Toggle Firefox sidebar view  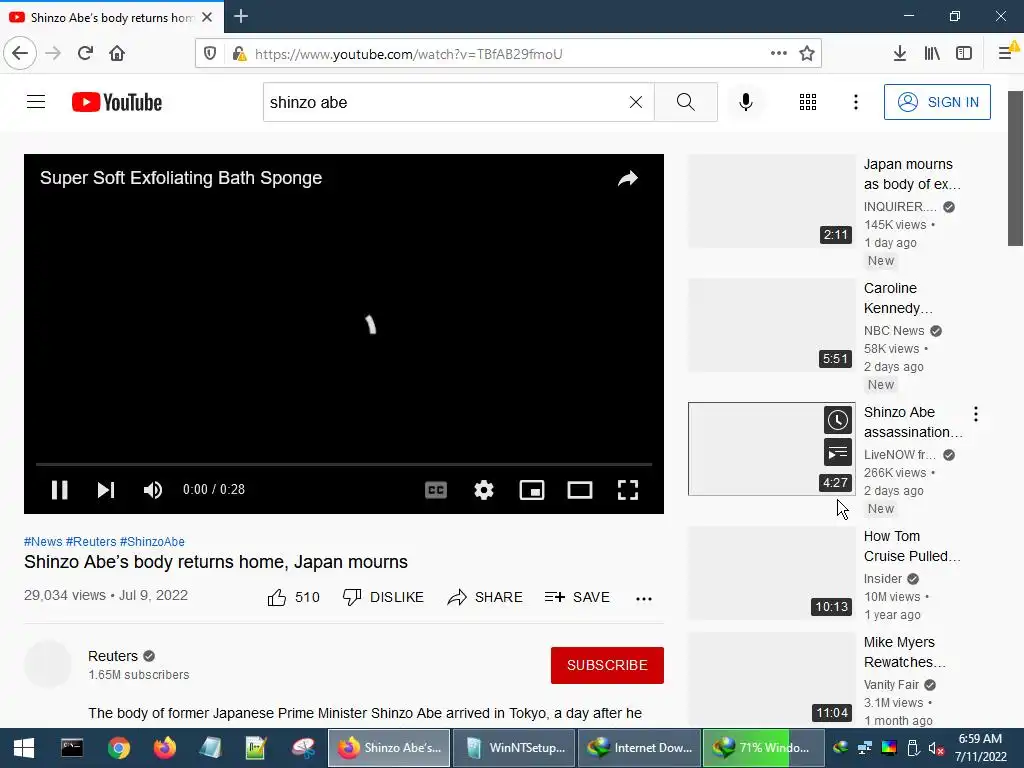(964, 54)
